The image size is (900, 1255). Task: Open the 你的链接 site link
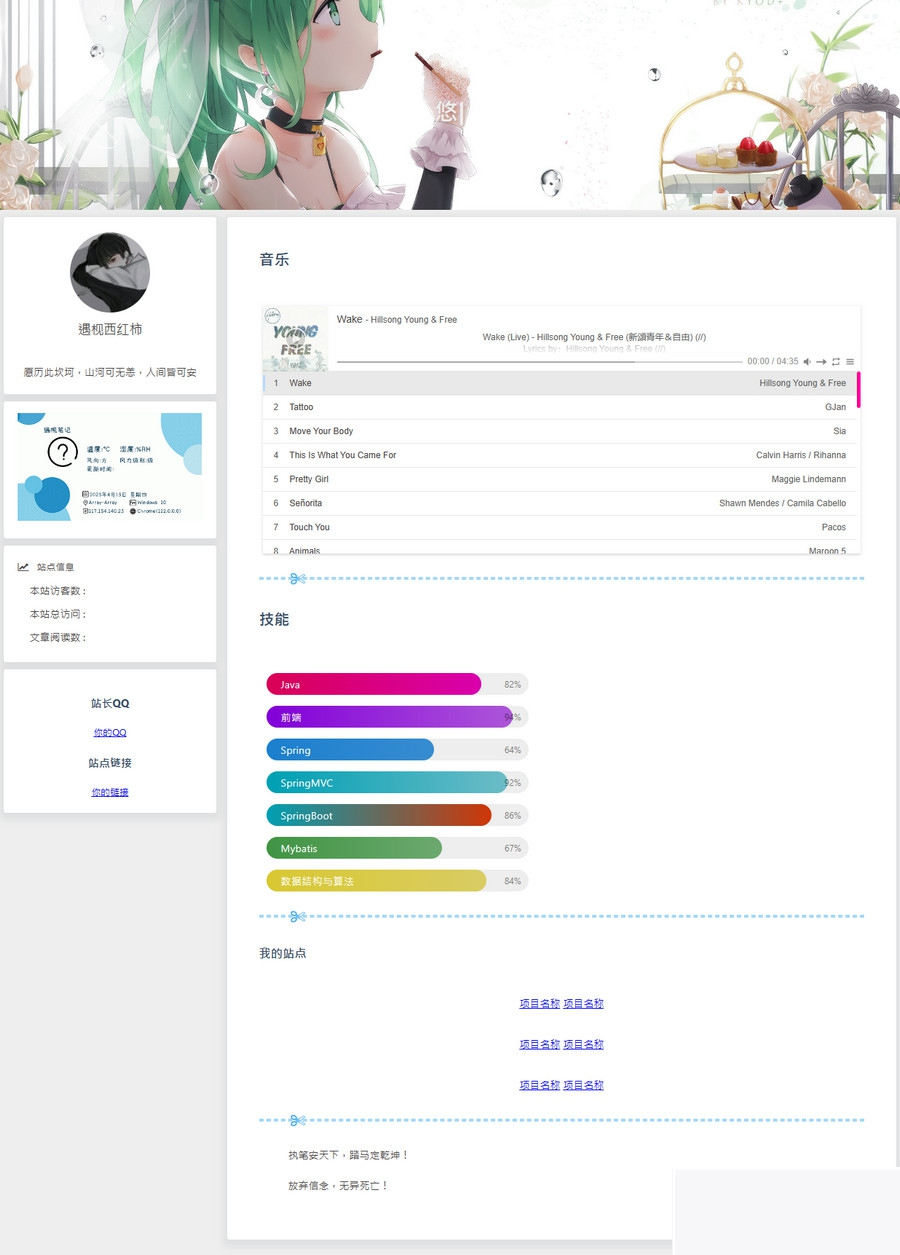click(x=109, y=791)
